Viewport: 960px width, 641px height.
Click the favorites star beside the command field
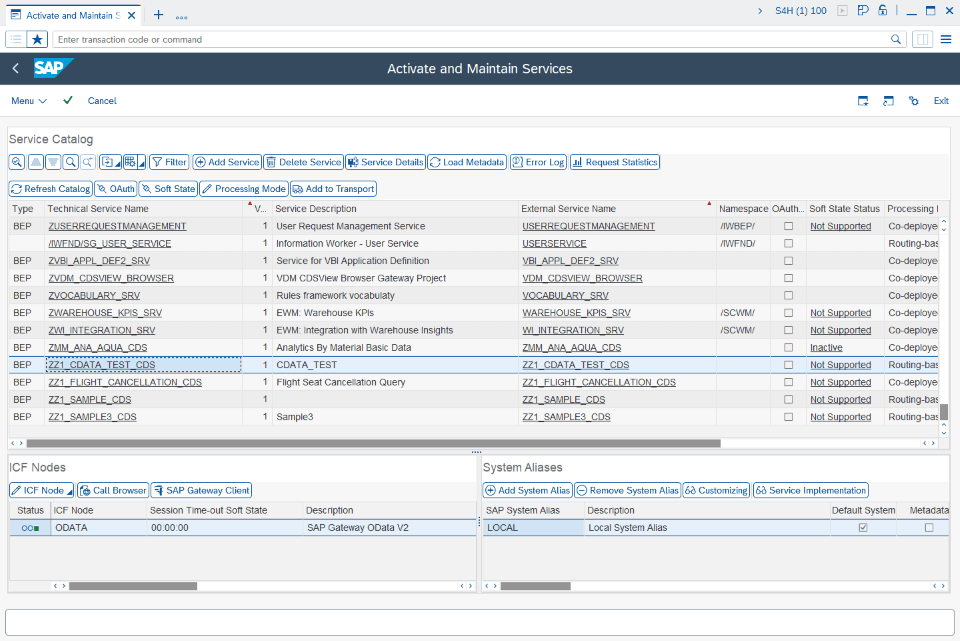click(37, 40)
